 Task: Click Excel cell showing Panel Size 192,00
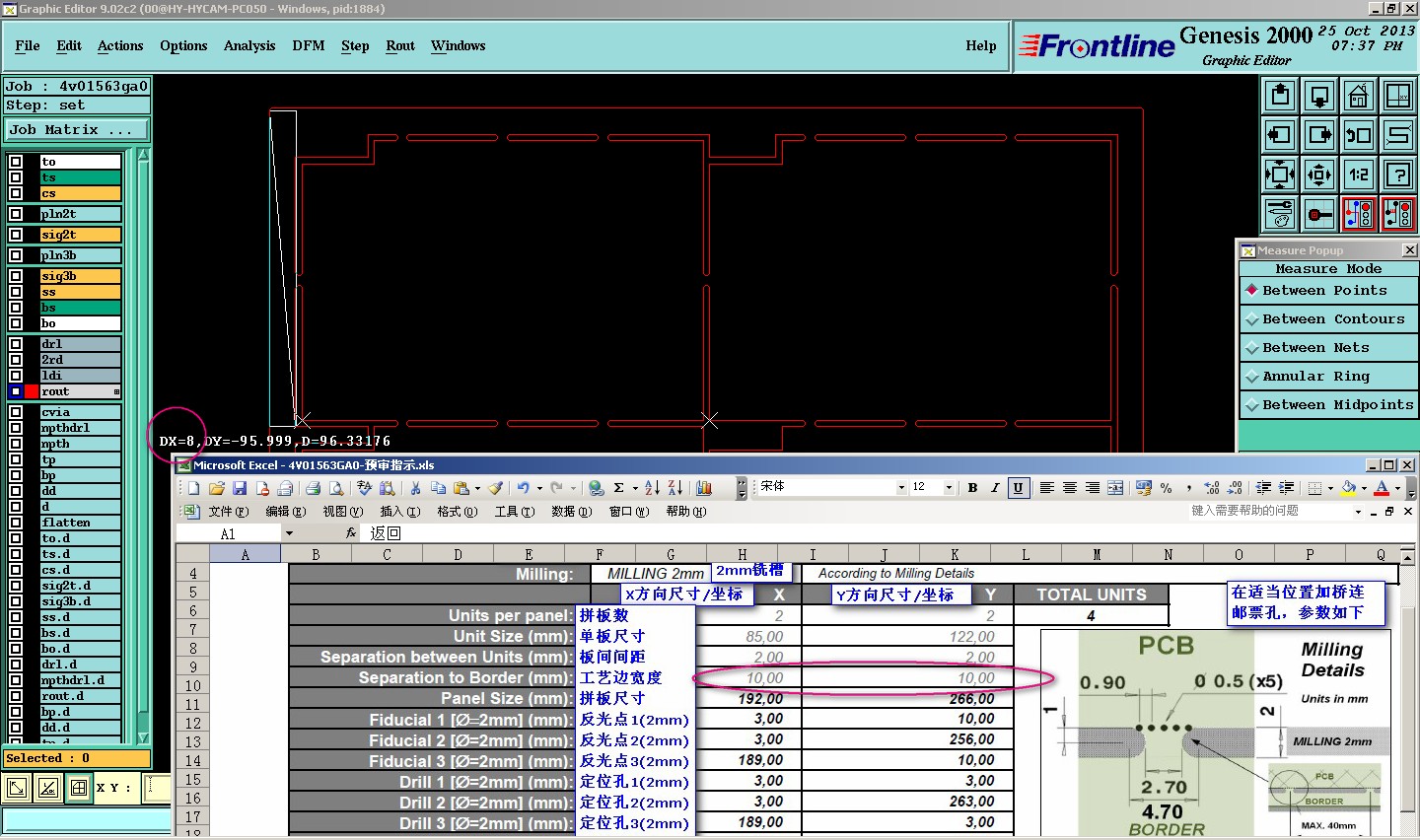pos(760,699)
